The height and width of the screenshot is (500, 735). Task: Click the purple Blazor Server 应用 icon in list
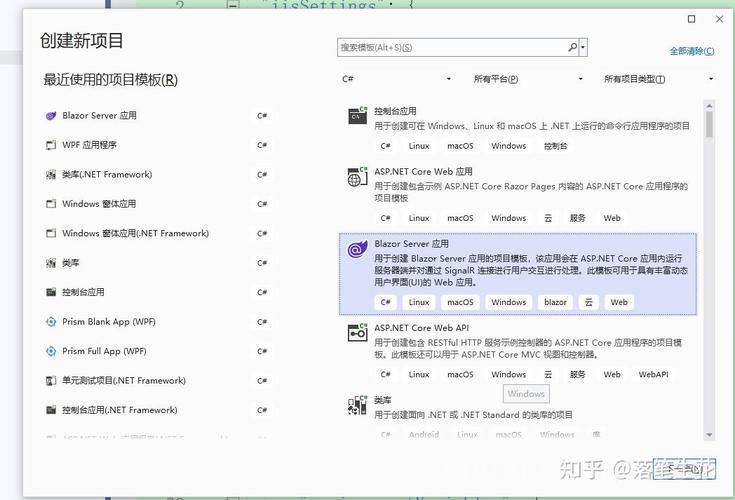[x=357, y=249]
